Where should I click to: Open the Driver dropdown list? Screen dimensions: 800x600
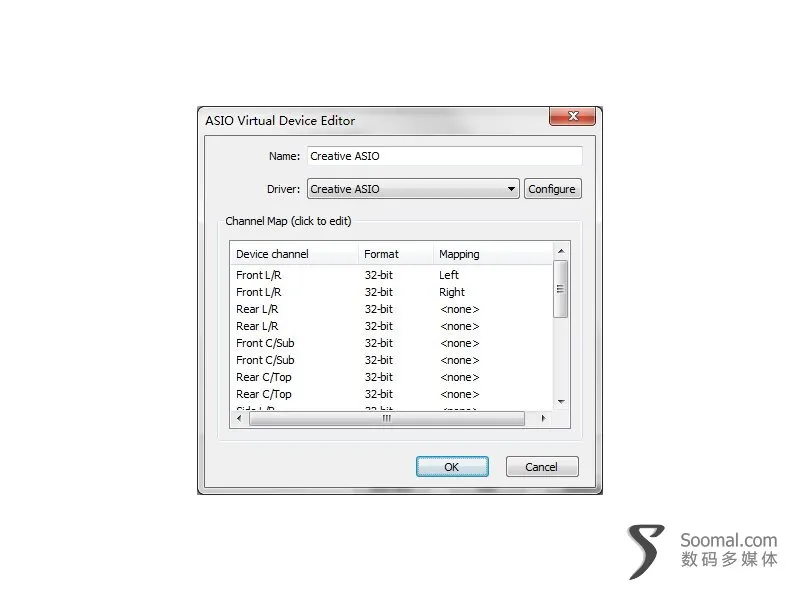coord(413,189)
